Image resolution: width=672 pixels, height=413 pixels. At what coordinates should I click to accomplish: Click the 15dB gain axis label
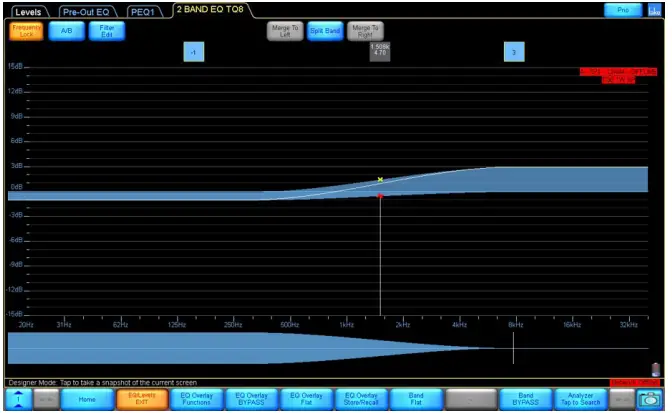(x=15, y=66)
